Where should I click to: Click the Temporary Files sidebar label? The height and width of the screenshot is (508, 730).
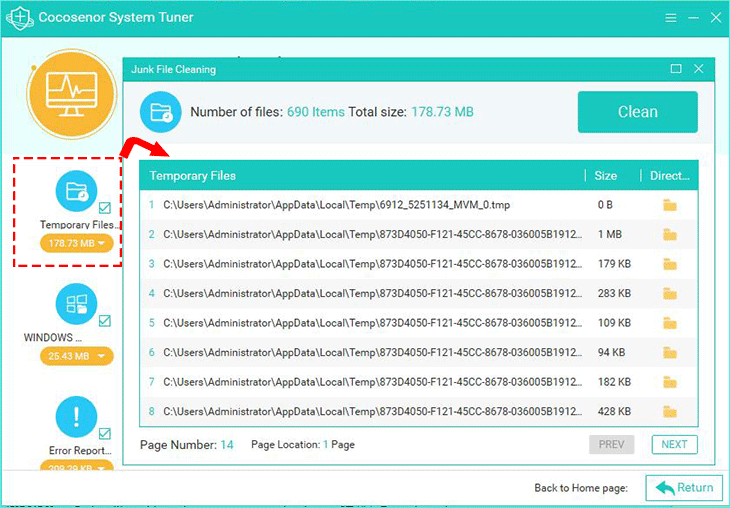pos(79,224)
